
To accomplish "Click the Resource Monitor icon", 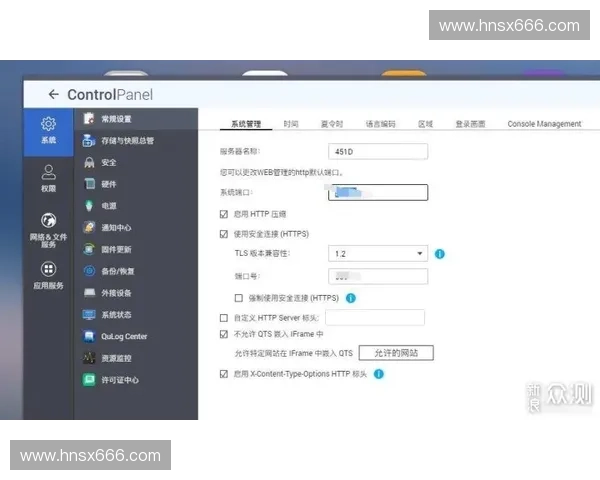I will coord(89,358).
